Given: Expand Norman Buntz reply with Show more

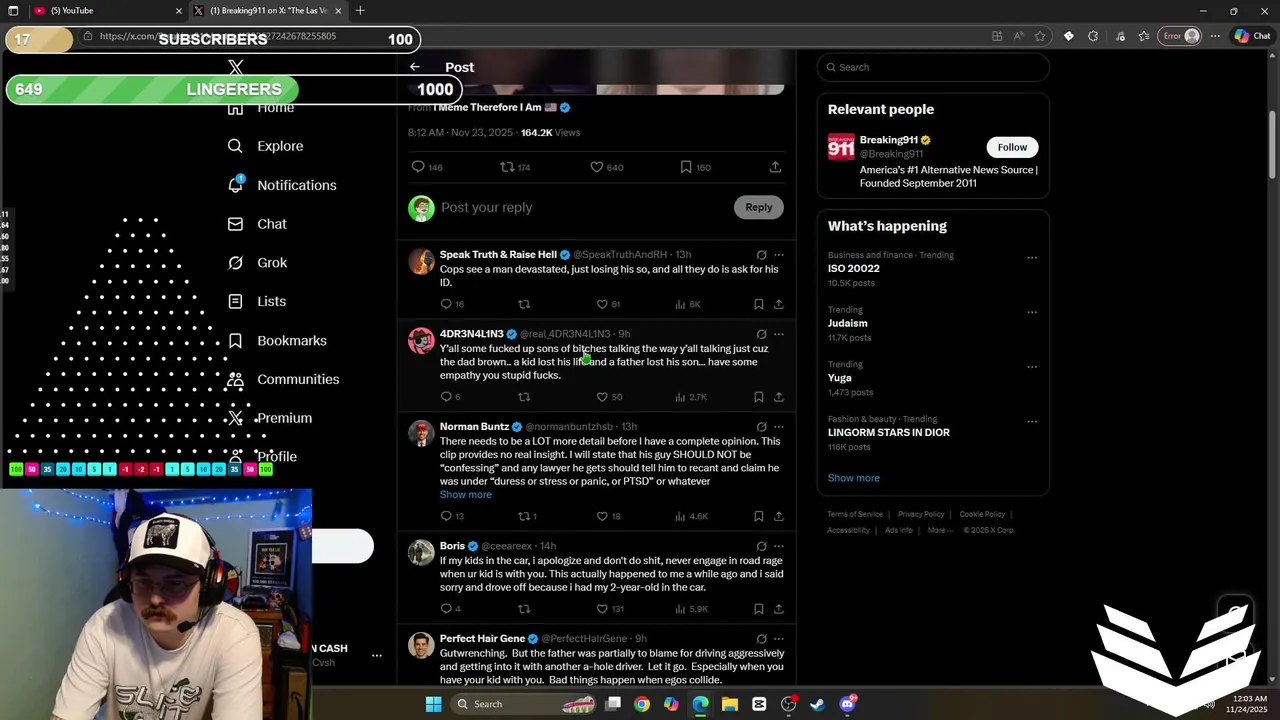Looking at the screenshot, I should 465,494.
